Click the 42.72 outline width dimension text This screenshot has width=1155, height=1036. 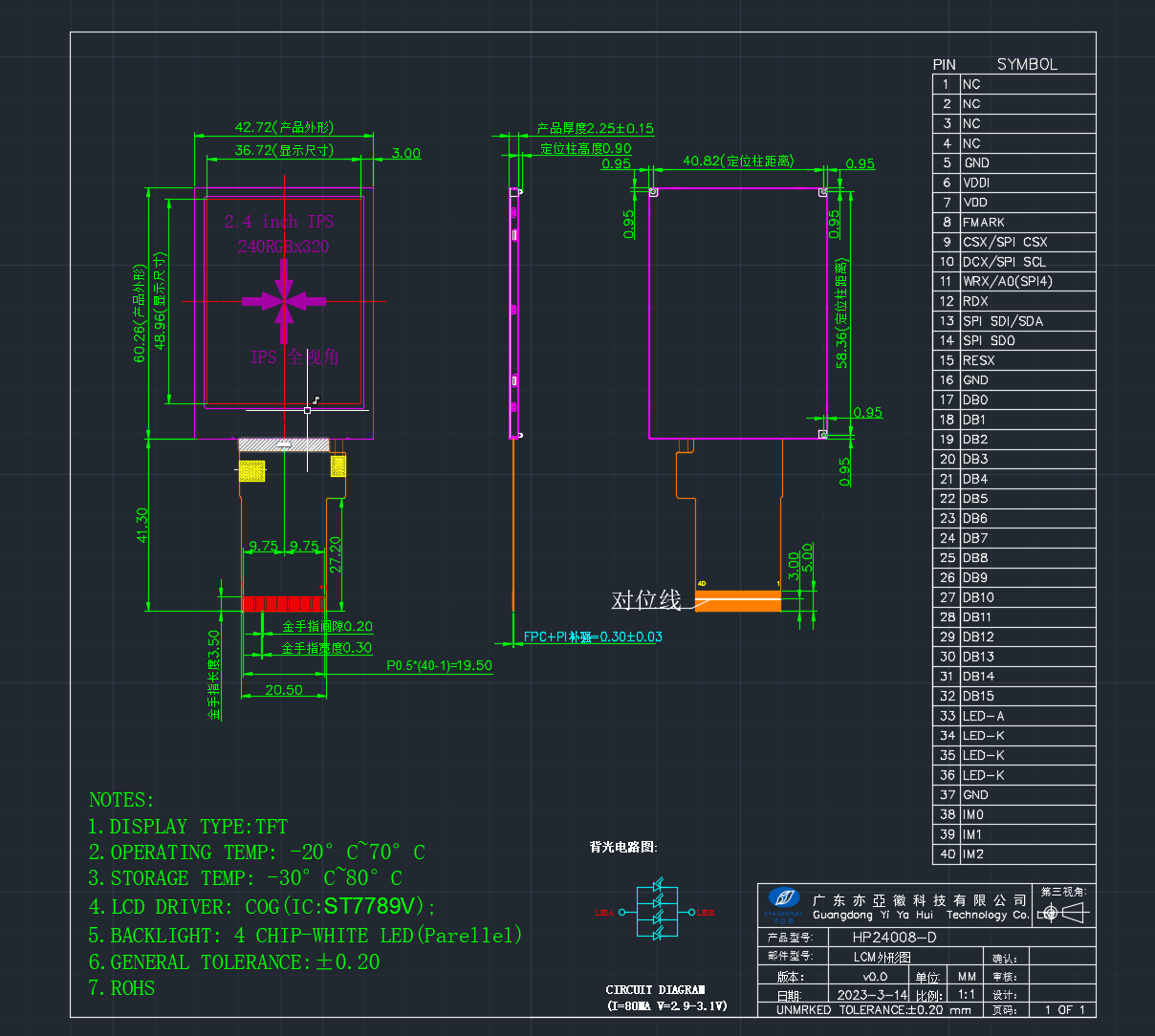284,127
